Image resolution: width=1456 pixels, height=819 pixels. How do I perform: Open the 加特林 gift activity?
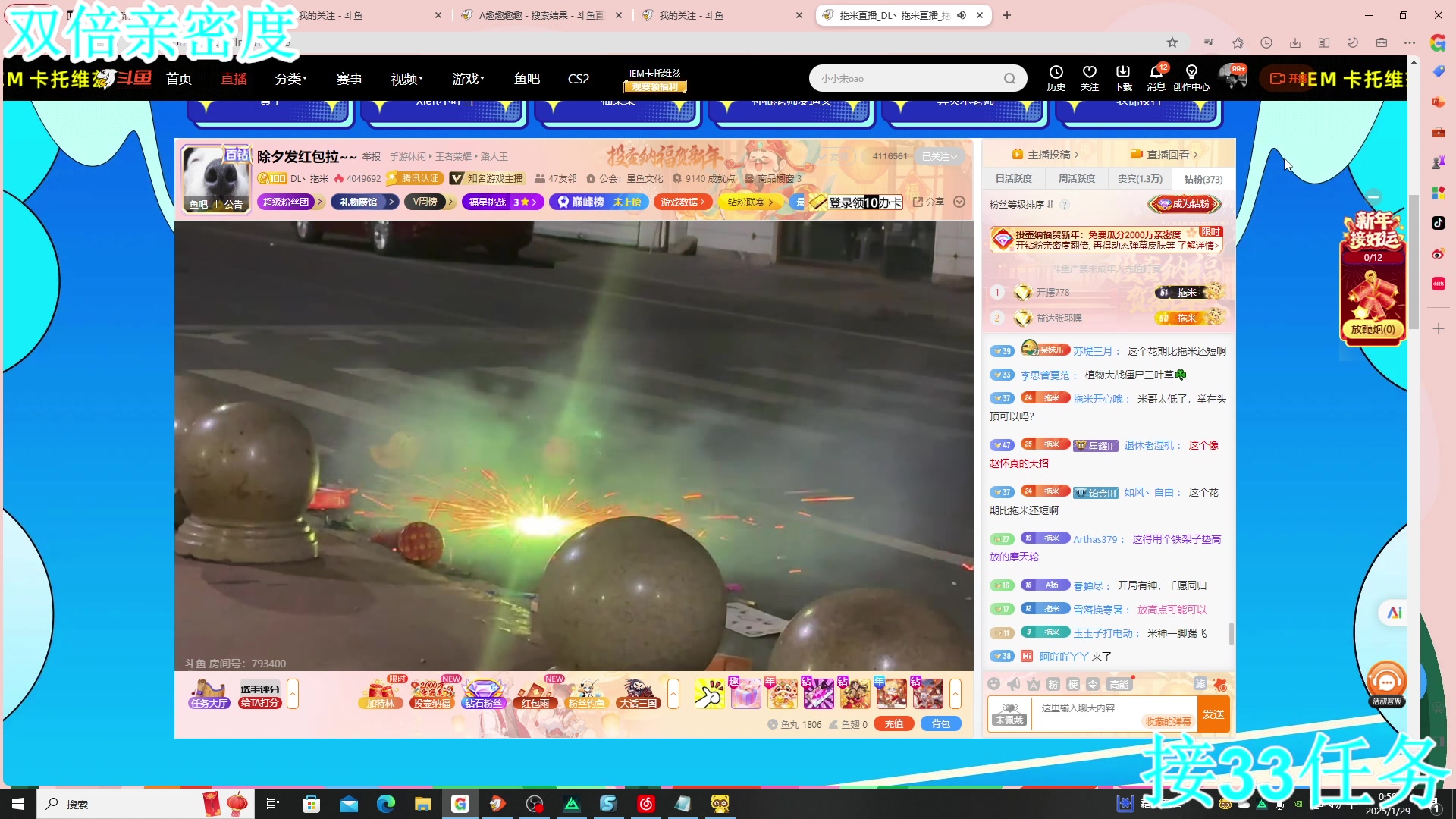(x=381, y=694)
